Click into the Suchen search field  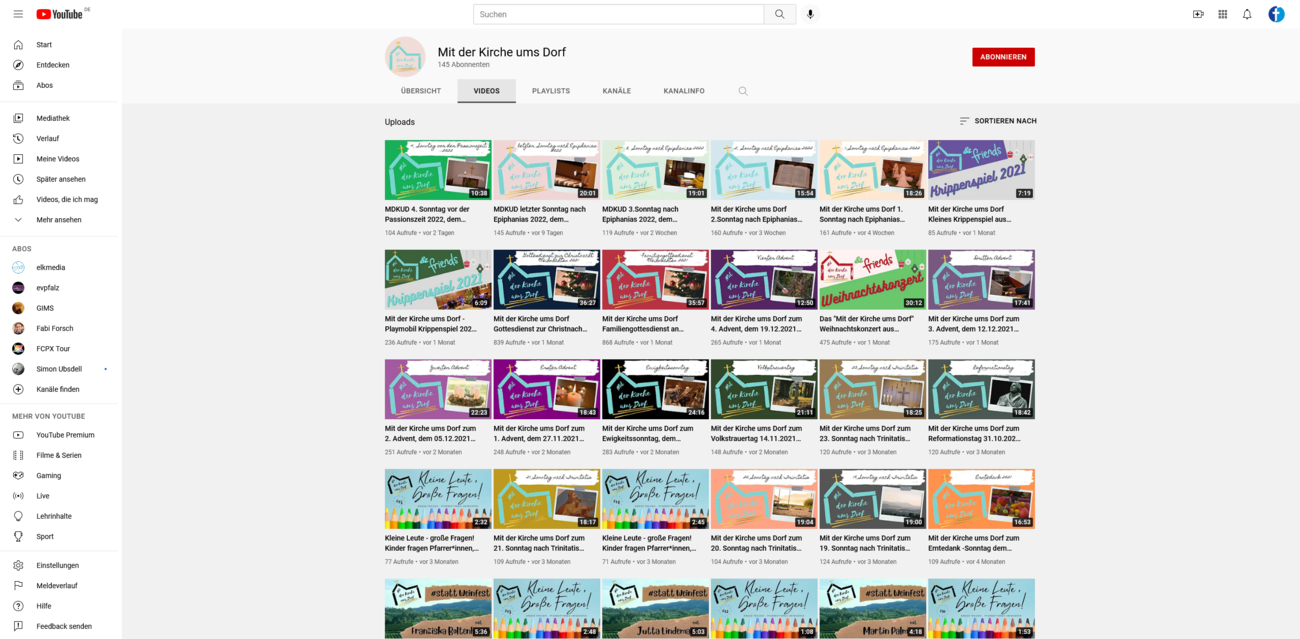coord(618,14)
